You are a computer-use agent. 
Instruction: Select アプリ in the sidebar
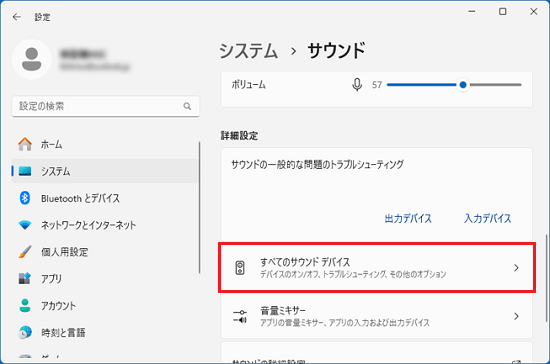tap(105, 278)
